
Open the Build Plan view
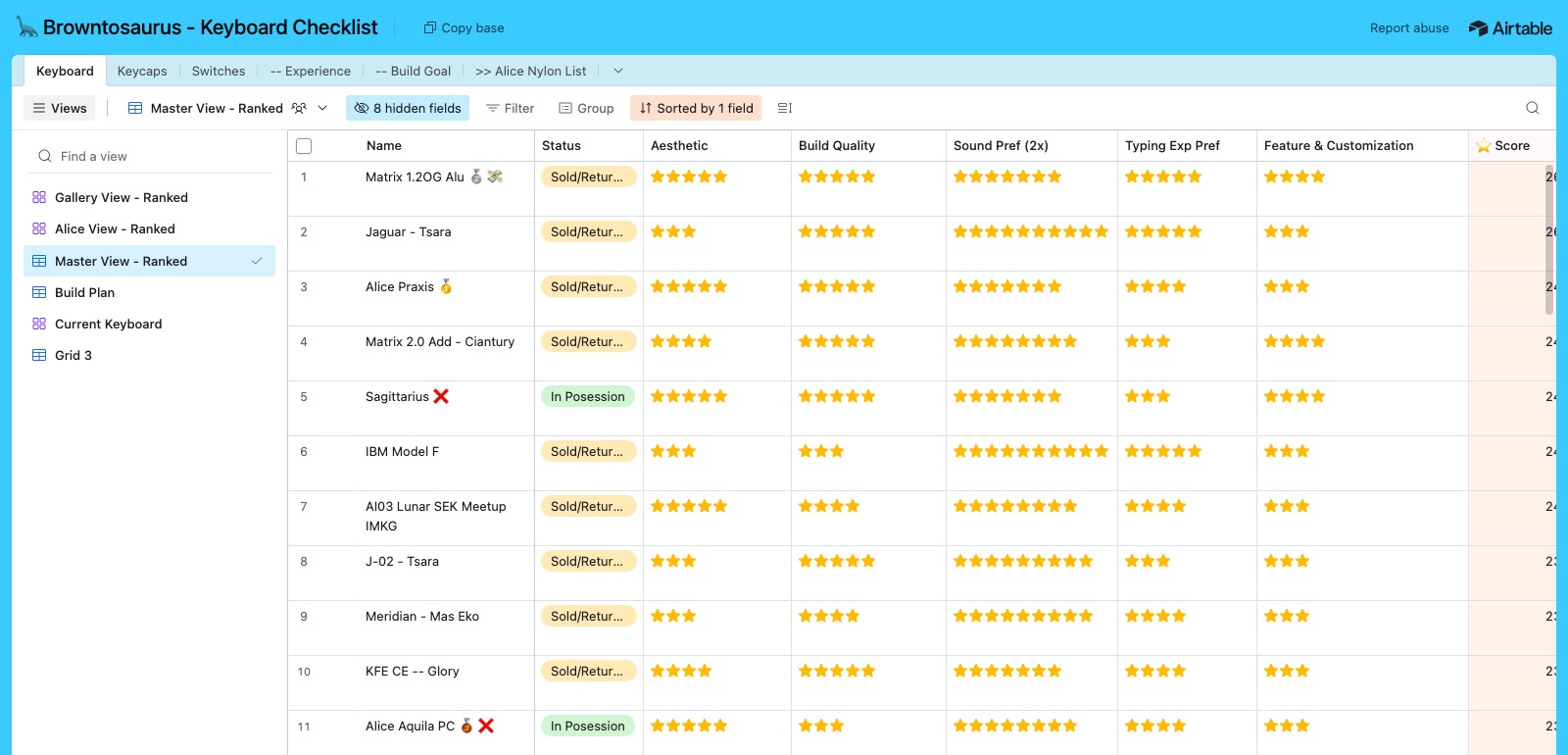coord(149,292)
